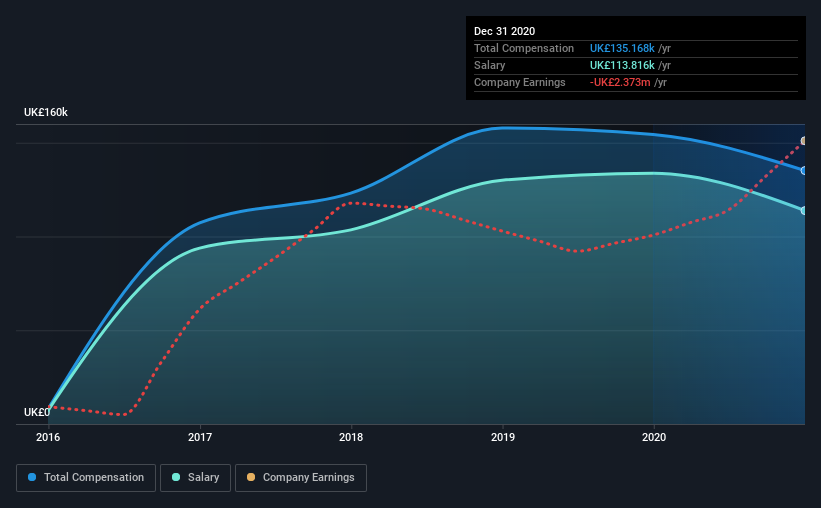The width and height of the screenshot is (821, 508).
Task: Toggle the Salary legend button
Action: pos(195,478)
